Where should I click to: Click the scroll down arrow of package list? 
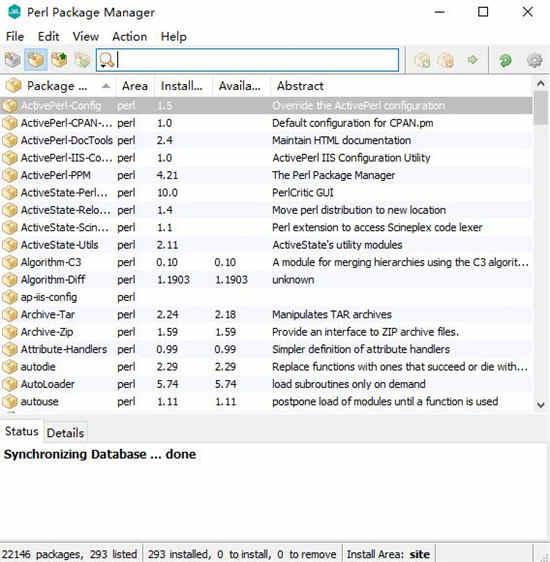click(541, 405)
